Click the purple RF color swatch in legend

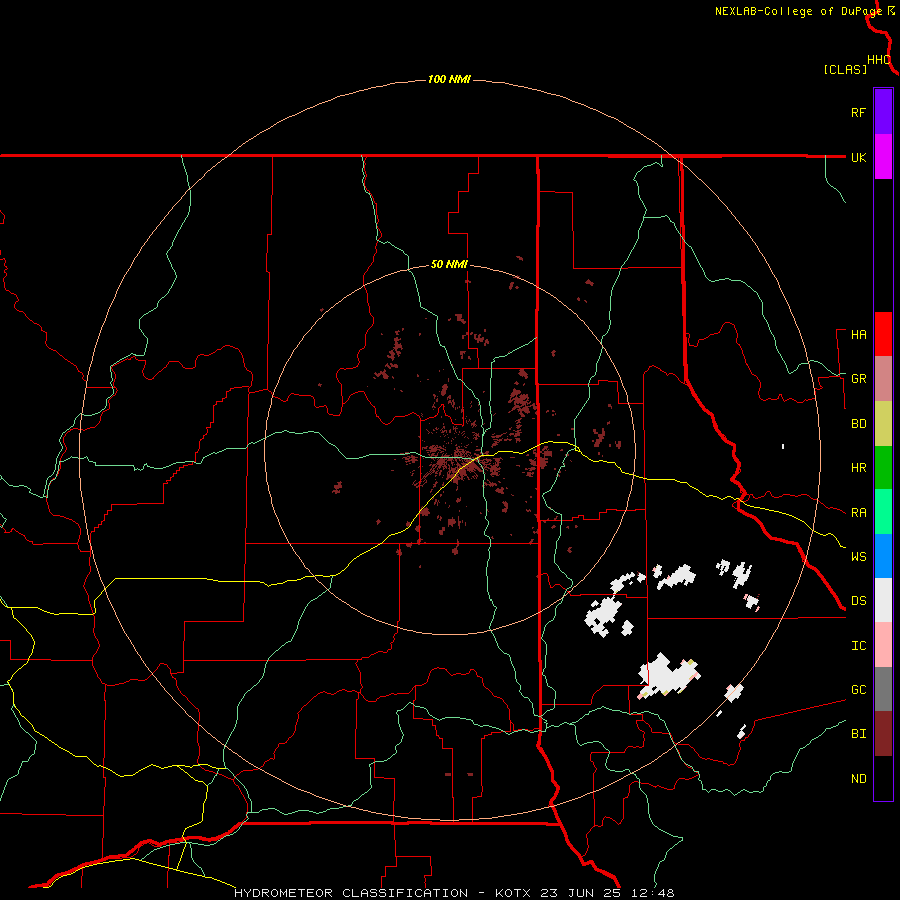pos(883,112)
